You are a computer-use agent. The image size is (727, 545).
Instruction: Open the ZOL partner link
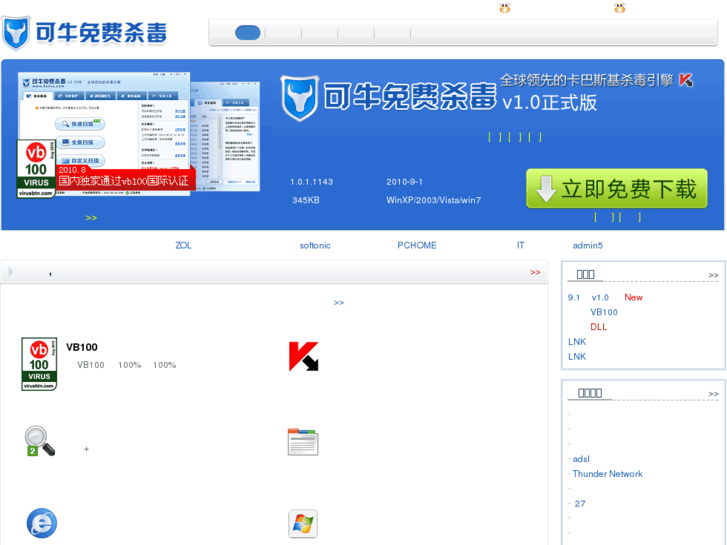(183, 245)
